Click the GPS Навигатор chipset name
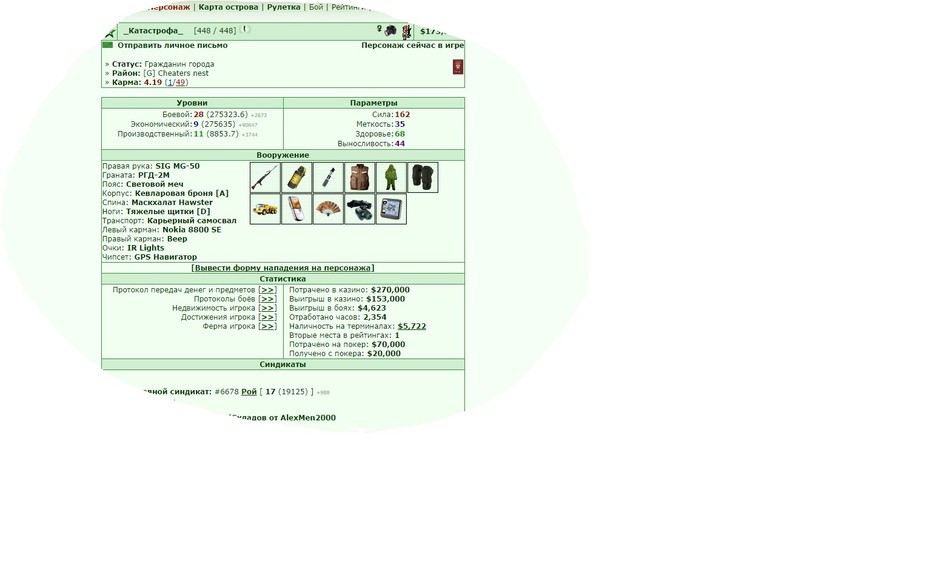The height and width of the screenshot is (569, 930). (x=165, y=257)
